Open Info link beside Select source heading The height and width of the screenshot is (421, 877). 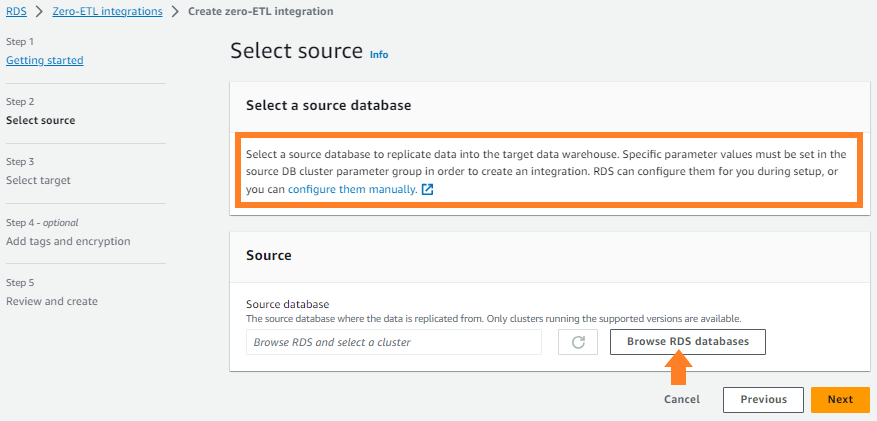(x=379, y=54)
